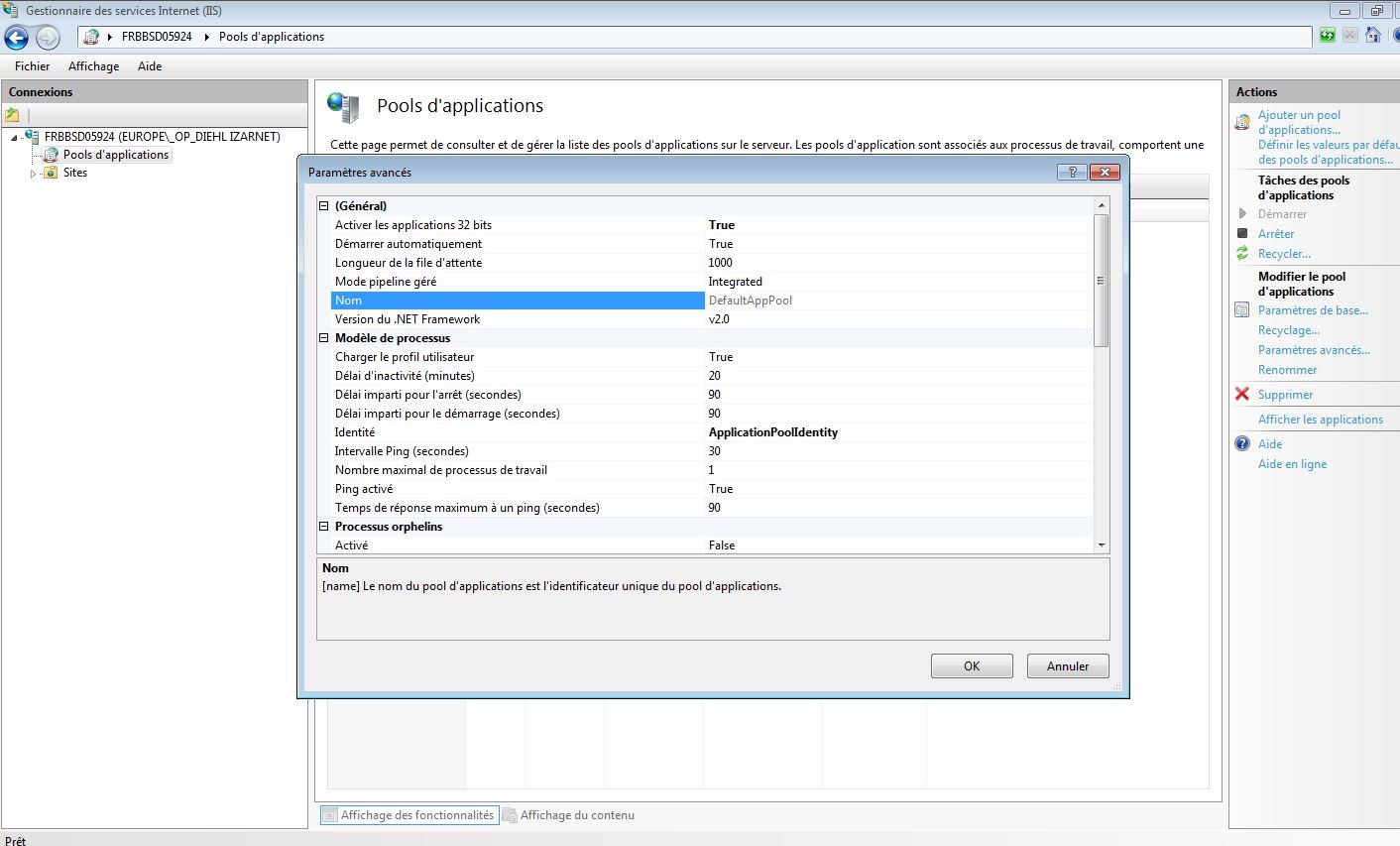This screenshot has height=846, width=1400.
Task: Open the Fichier menu
Action: pyautogui.click(x=32, y=66)
